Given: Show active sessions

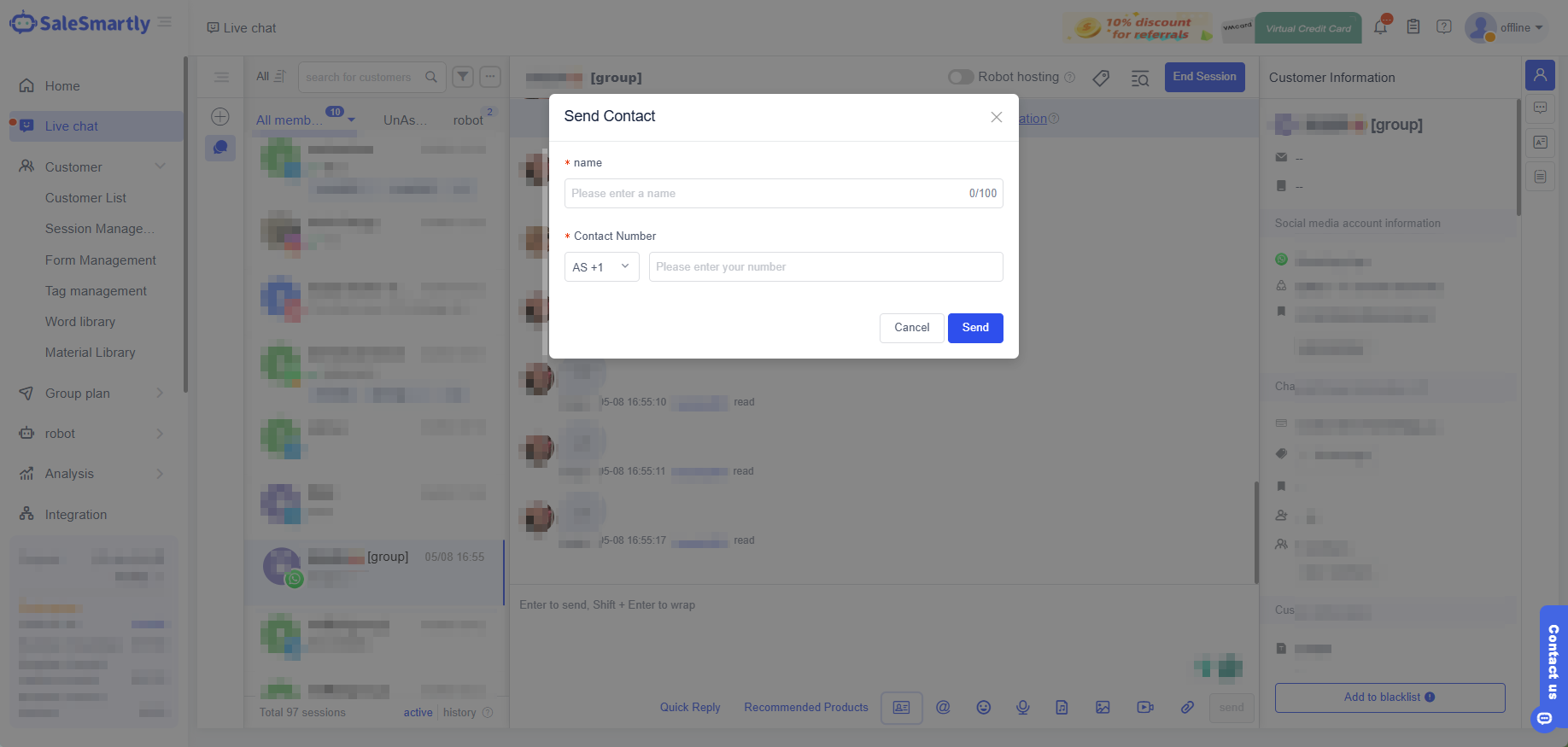Looking at the screenshot, I should pos(418,713).
